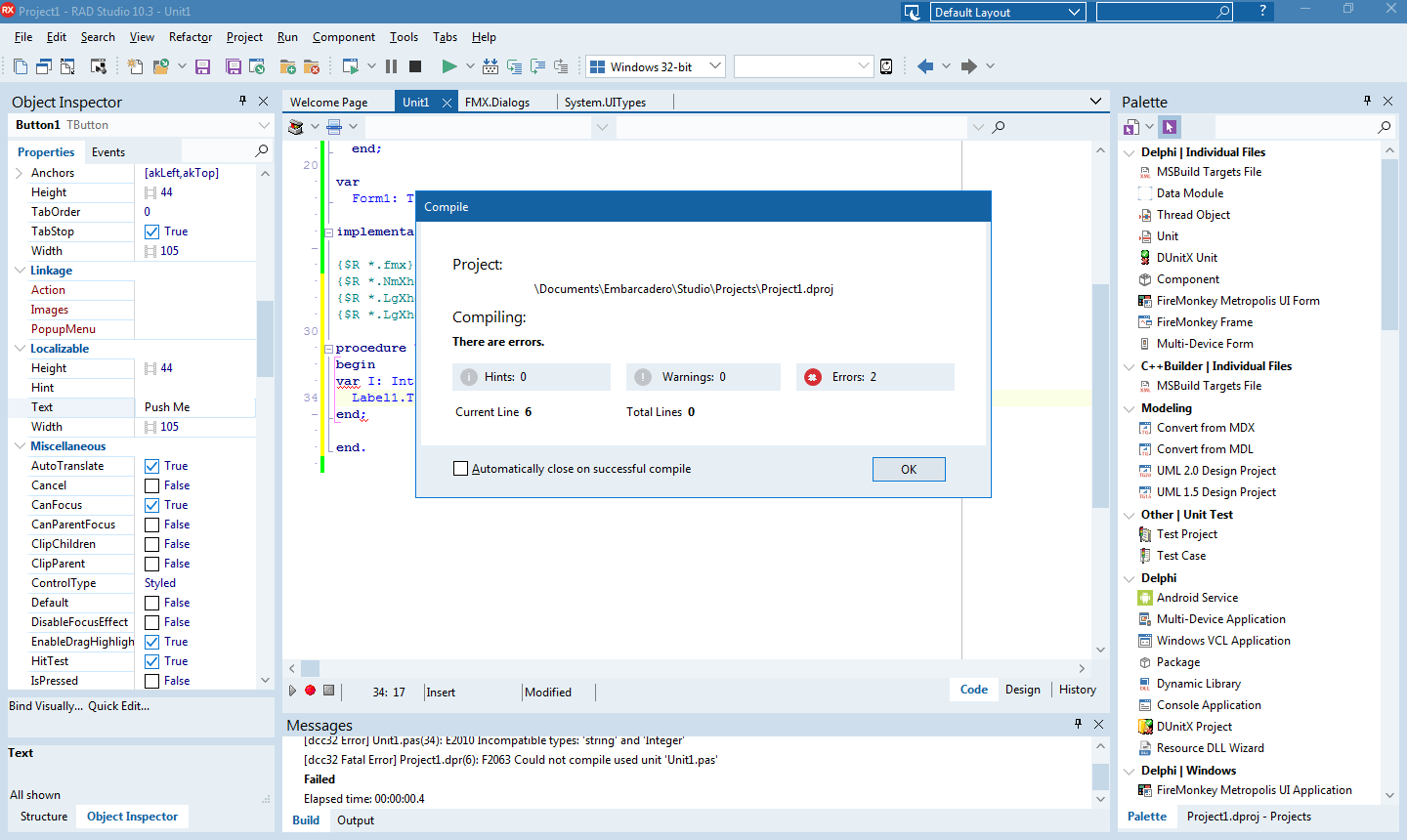
Task: Open the Button1 TButton component dropdown
Action: pyautogui.click(x=264, y=125)
